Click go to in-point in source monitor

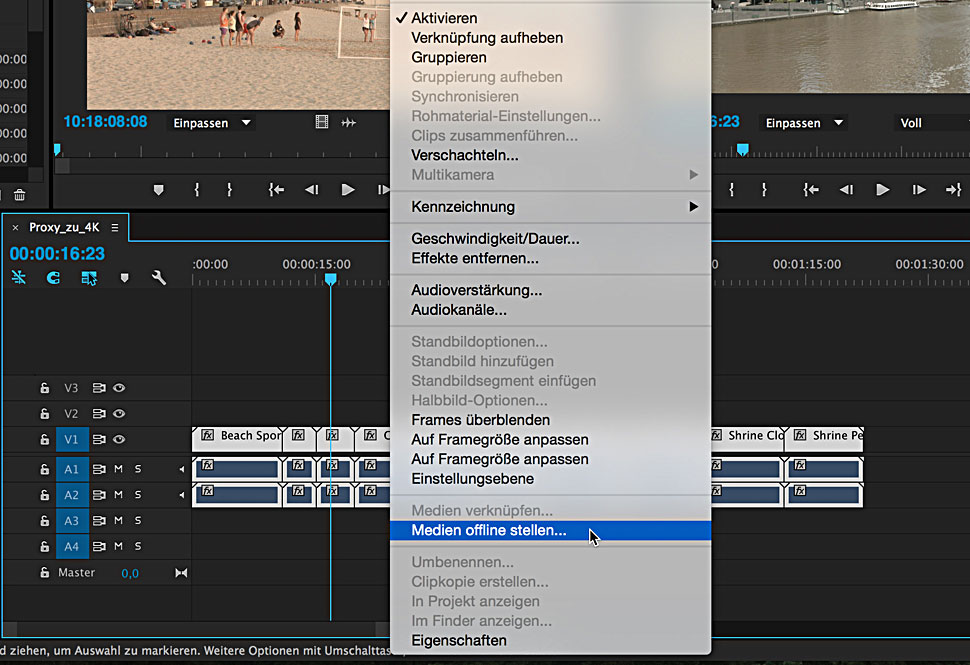coord(276,190)
